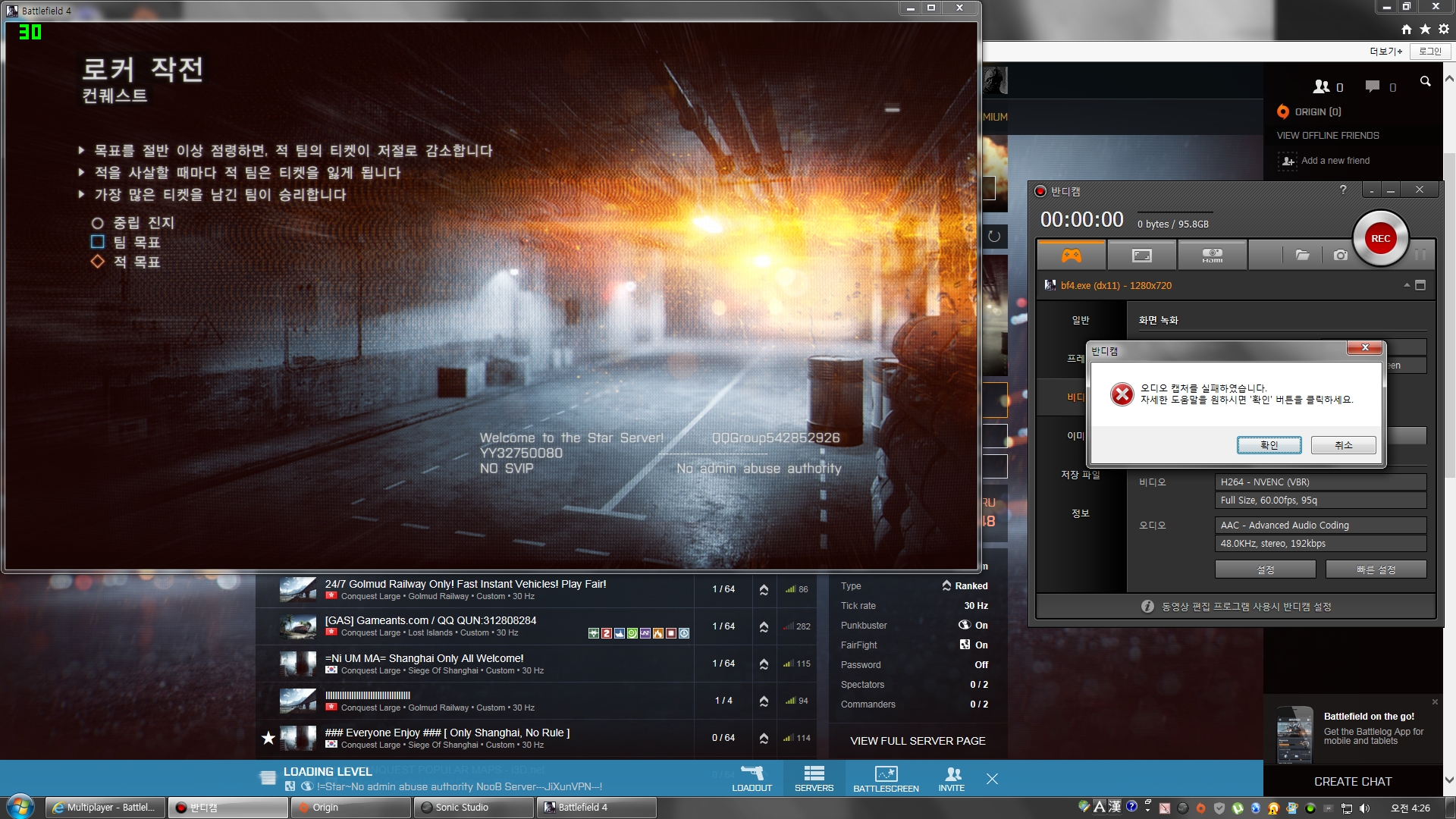
Task: Open Bandicam 일반 settings tab
Action: [x=1081, y=320]
